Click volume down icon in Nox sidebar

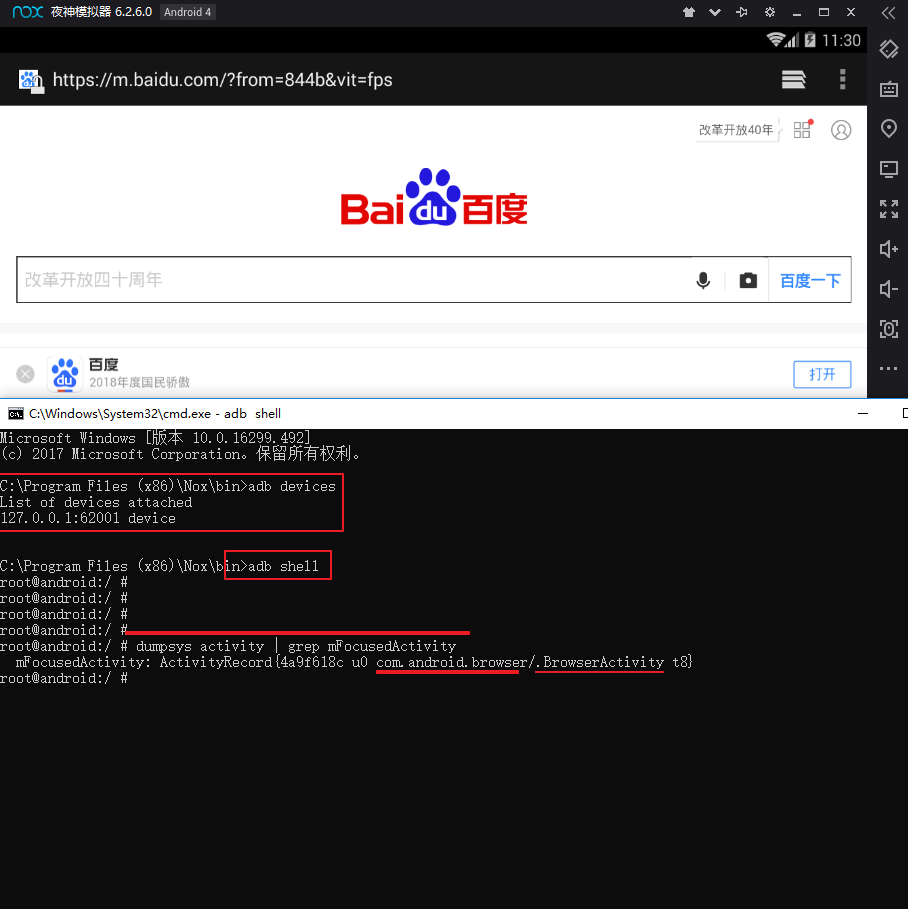(889, 289)
